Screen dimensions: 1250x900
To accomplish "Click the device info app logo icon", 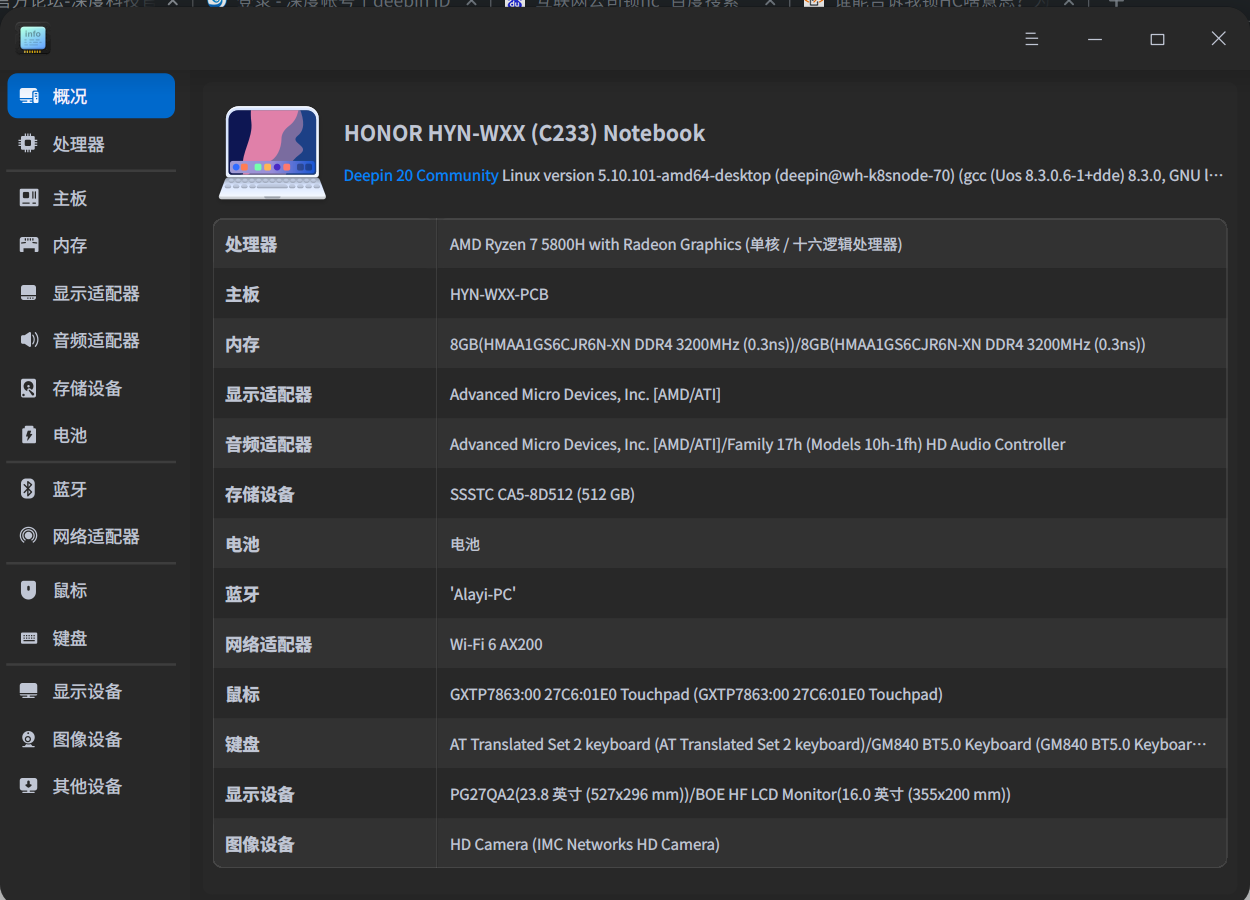I will (33, 39).
